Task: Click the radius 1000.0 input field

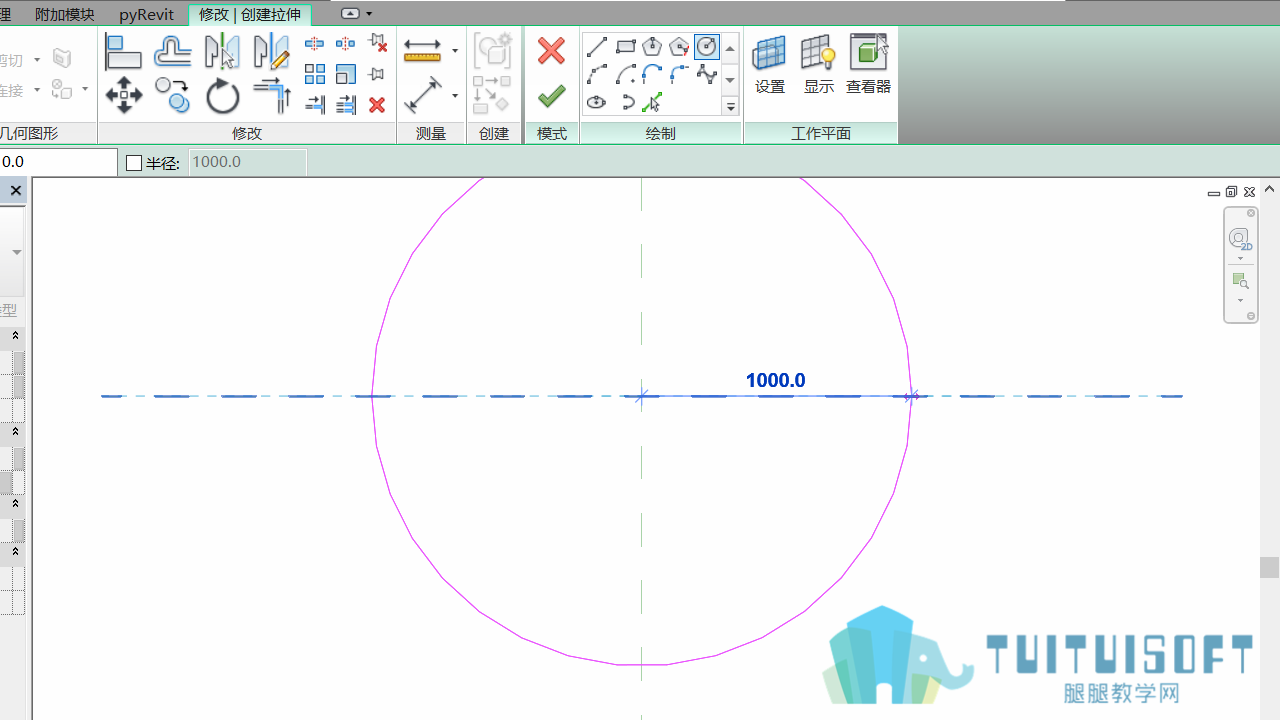Action: point(247,162)
